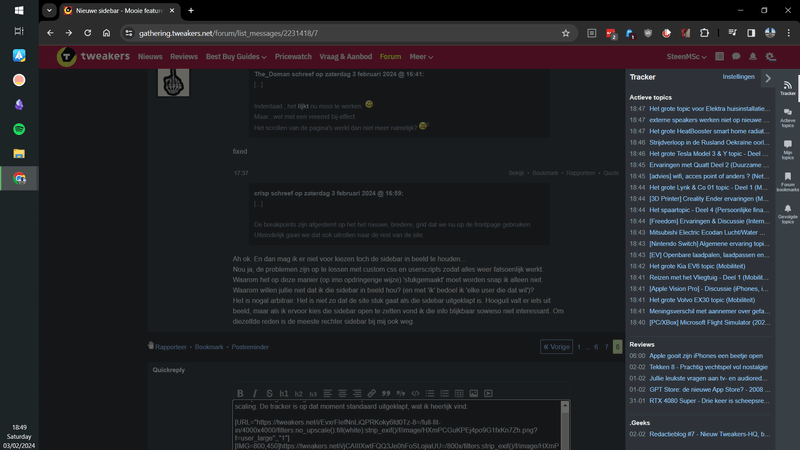Go to previous page with Vorige button
This screenshot has height=450, width=800.
[556, 347]
